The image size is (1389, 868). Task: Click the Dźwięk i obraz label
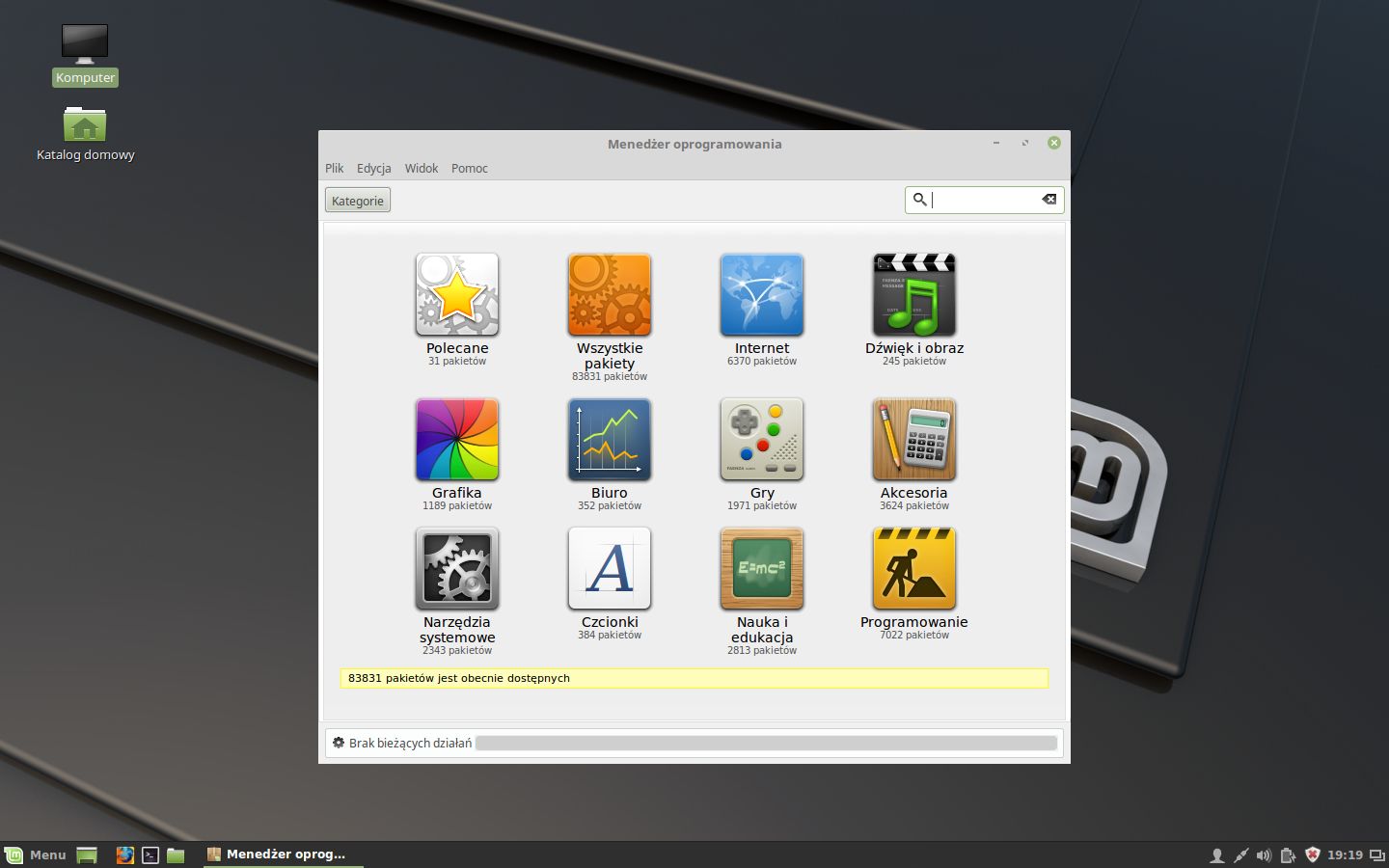[x=914, y=348]
